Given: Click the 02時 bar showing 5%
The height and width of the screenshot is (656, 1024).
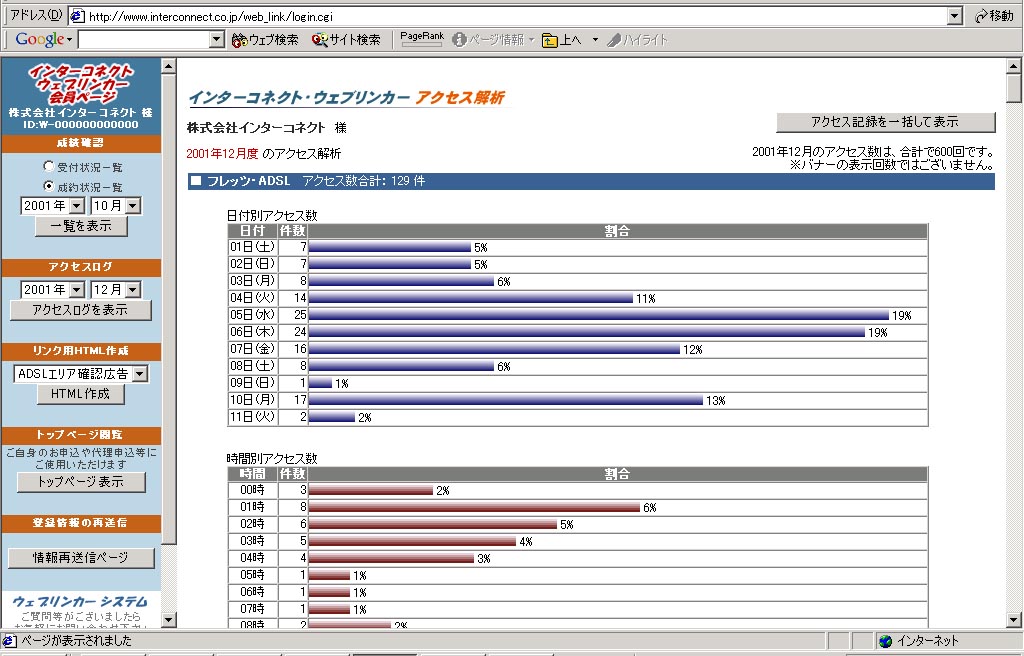Looking at the screenshot, I should (432, 524).
